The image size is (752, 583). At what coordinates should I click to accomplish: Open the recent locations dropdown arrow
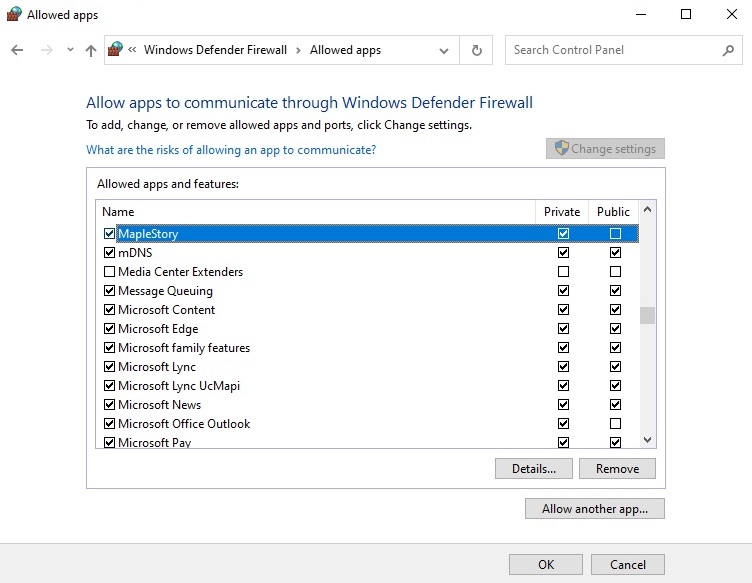70,49
